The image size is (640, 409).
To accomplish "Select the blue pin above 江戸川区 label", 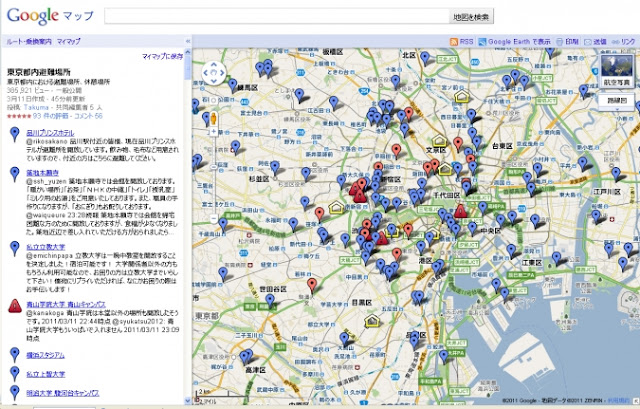I will coord(616,174).
